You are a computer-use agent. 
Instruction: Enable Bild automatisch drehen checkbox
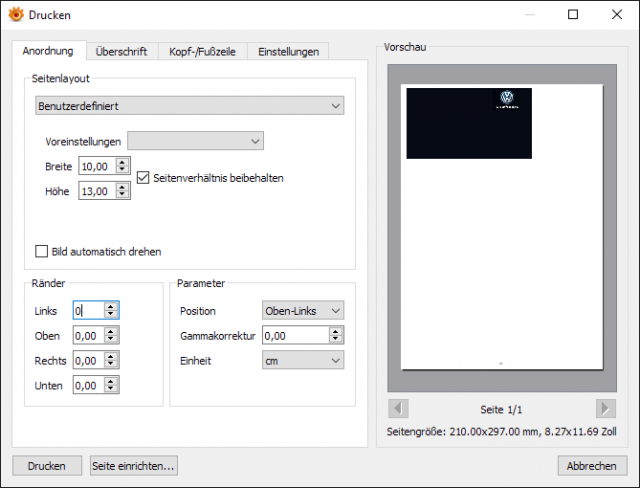42,251
